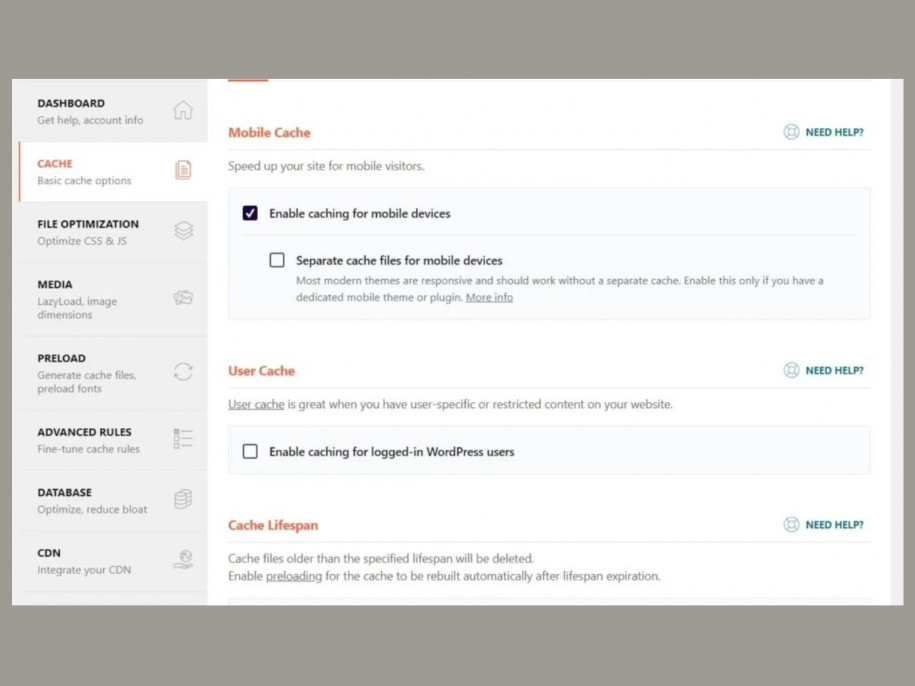The image size is (915, 686).
Task: Click the User cache link
Action: (x=256, y=403)
